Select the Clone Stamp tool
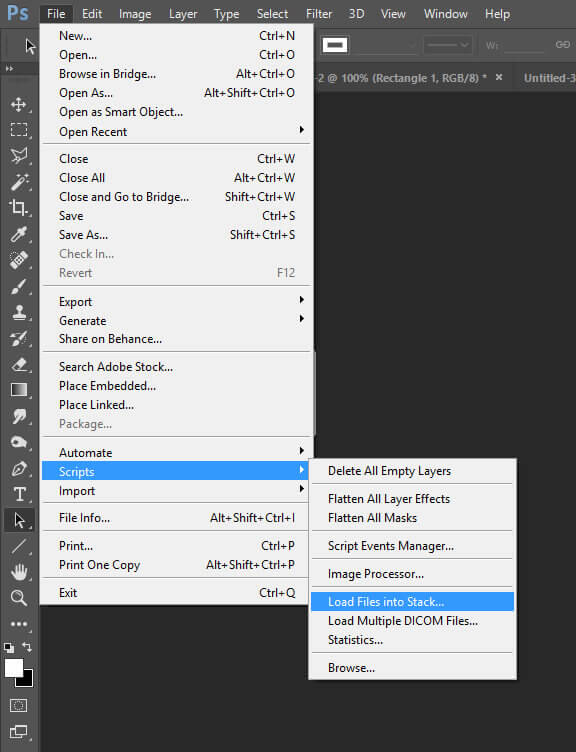The height and width of the screenshot is (752, 576). tap(19, 312)
